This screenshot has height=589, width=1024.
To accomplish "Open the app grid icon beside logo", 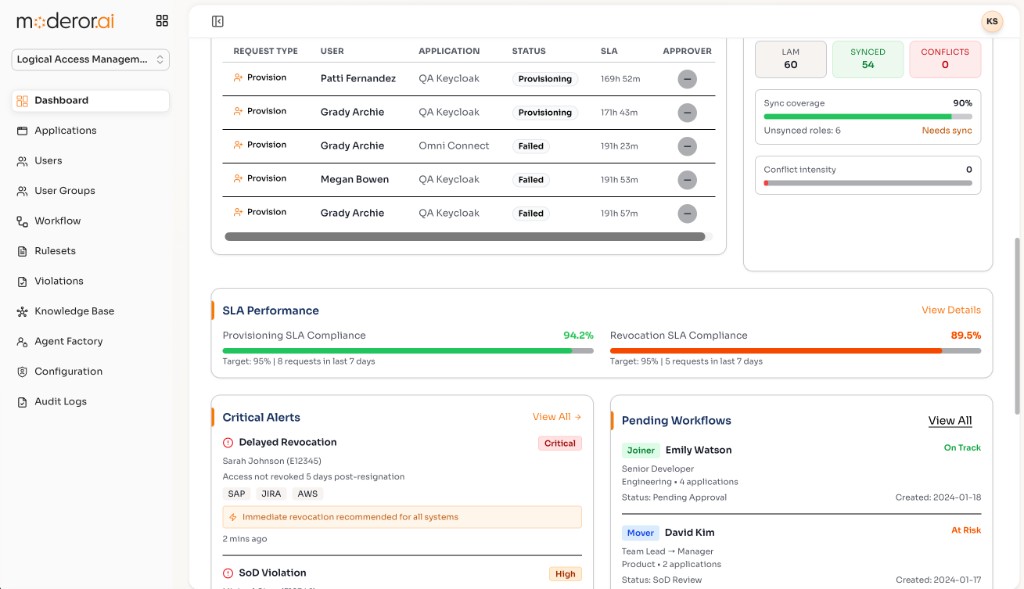I will click(x=162, y=21).
